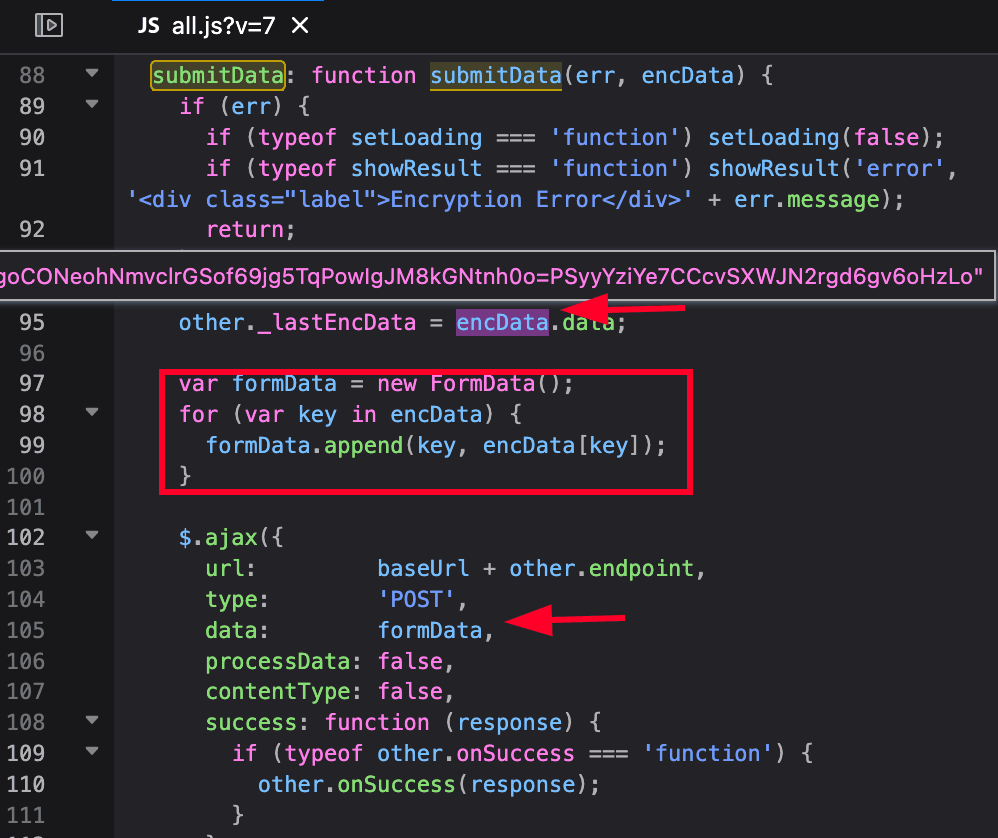Close the all.js?v=7 file tab
998x838 pixels.
click(x=301, y=27)
